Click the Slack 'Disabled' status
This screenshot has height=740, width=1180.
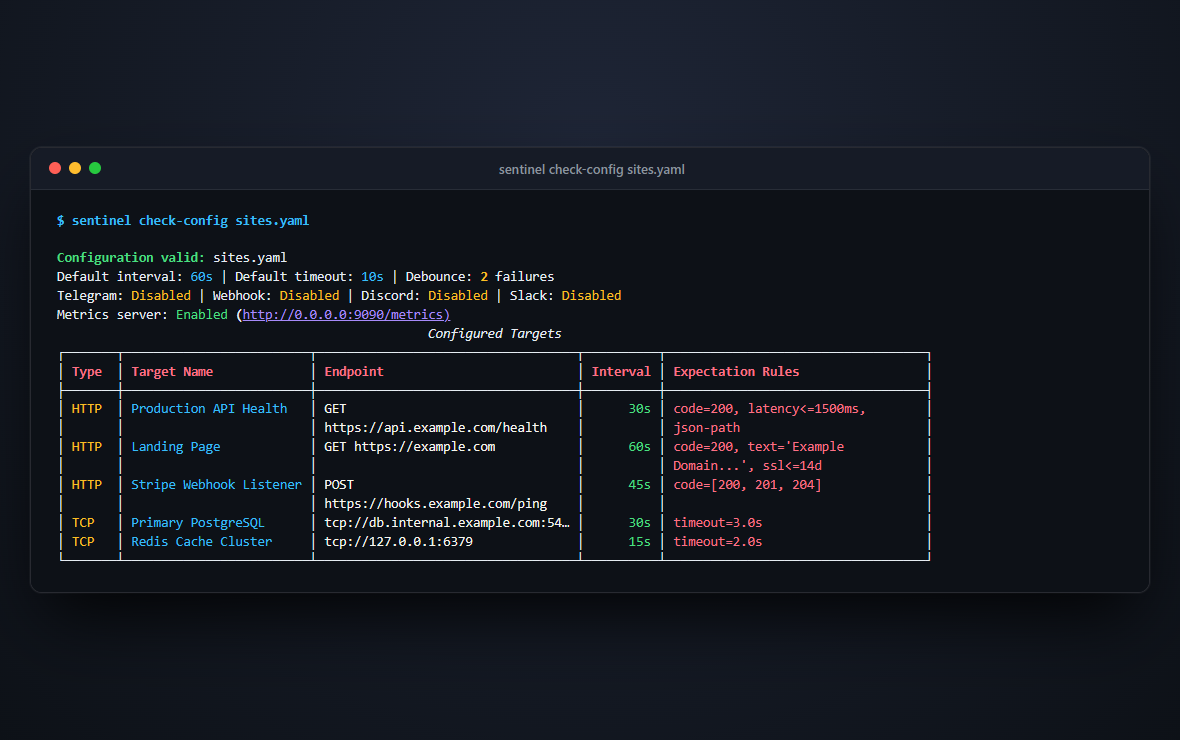(x=592, y=296)
